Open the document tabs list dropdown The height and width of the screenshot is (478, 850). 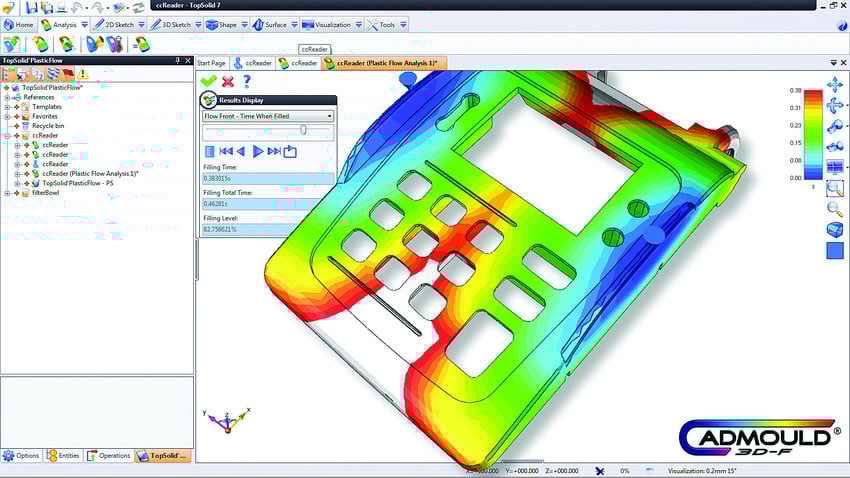click(x=834, y=63)
